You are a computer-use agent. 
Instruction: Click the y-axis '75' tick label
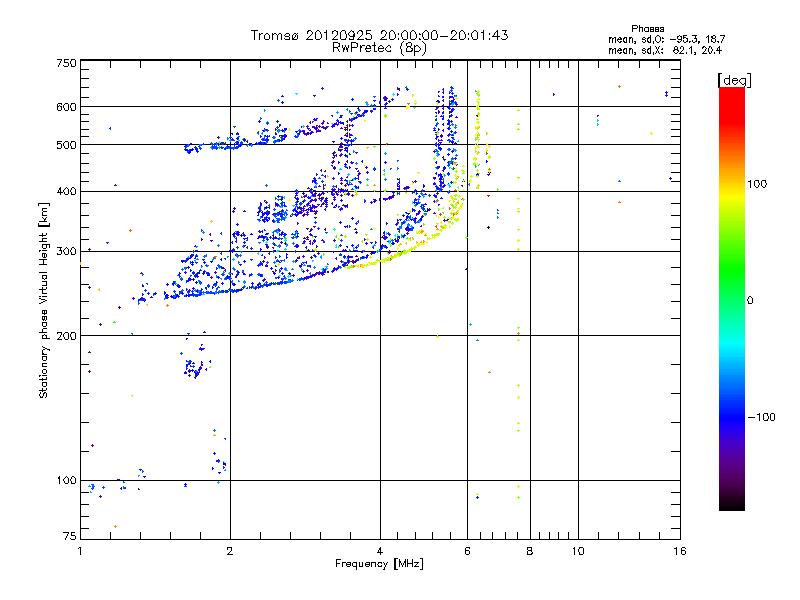click(70, 536)
